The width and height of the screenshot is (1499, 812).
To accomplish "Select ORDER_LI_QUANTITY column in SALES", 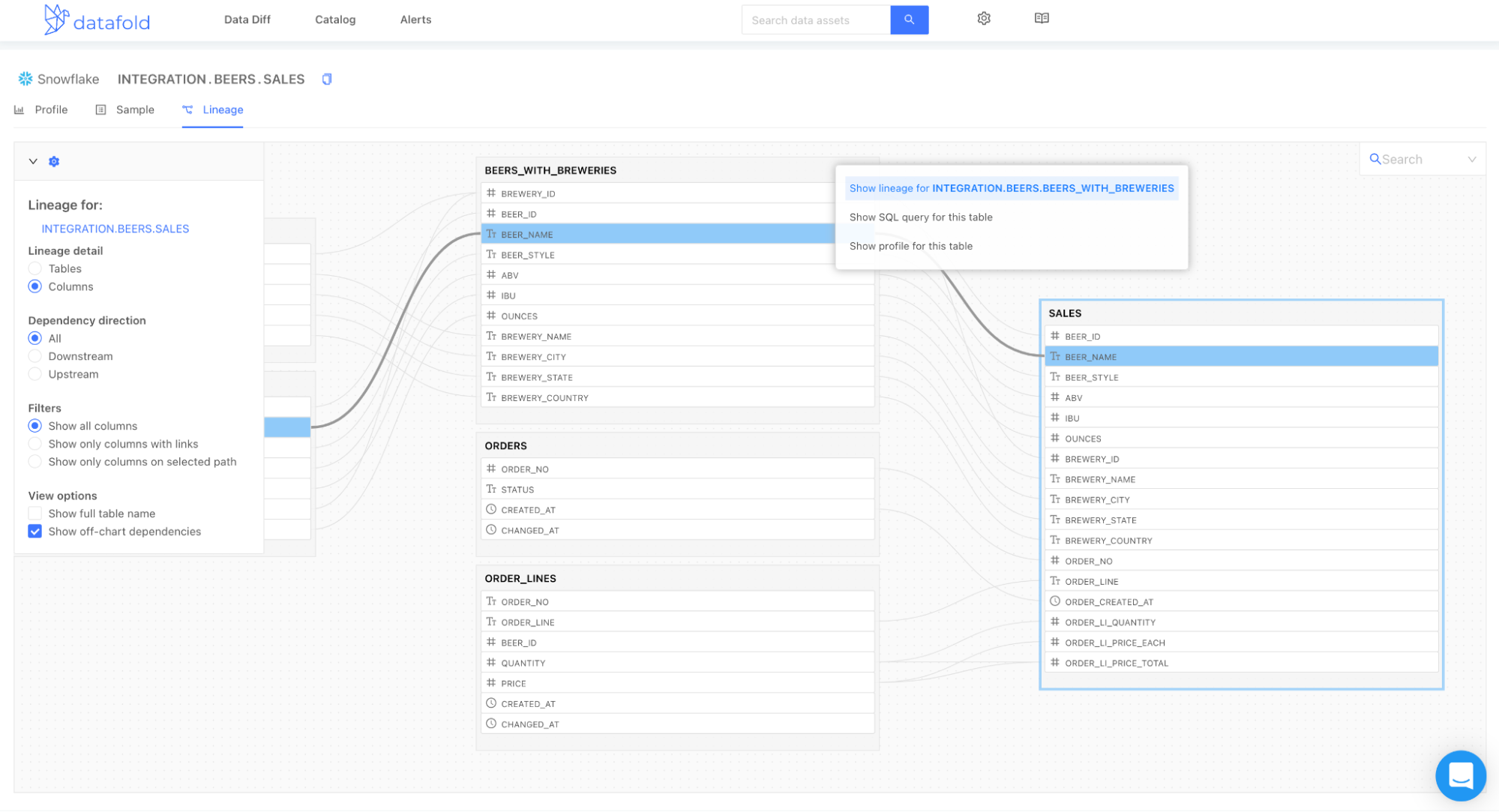I will pyautogui.click(x=1110, y=622).
